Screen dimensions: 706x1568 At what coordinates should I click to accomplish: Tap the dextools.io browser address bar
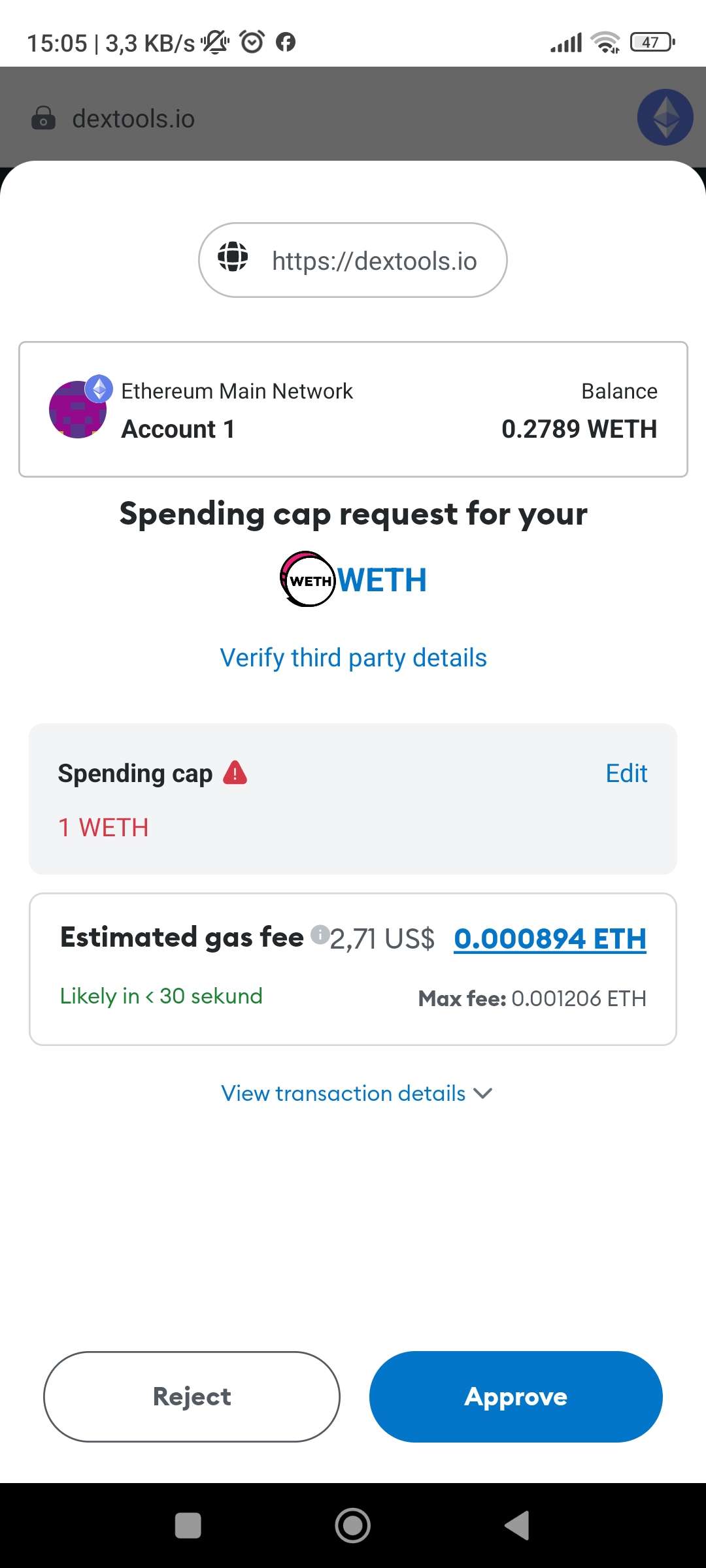133,119
